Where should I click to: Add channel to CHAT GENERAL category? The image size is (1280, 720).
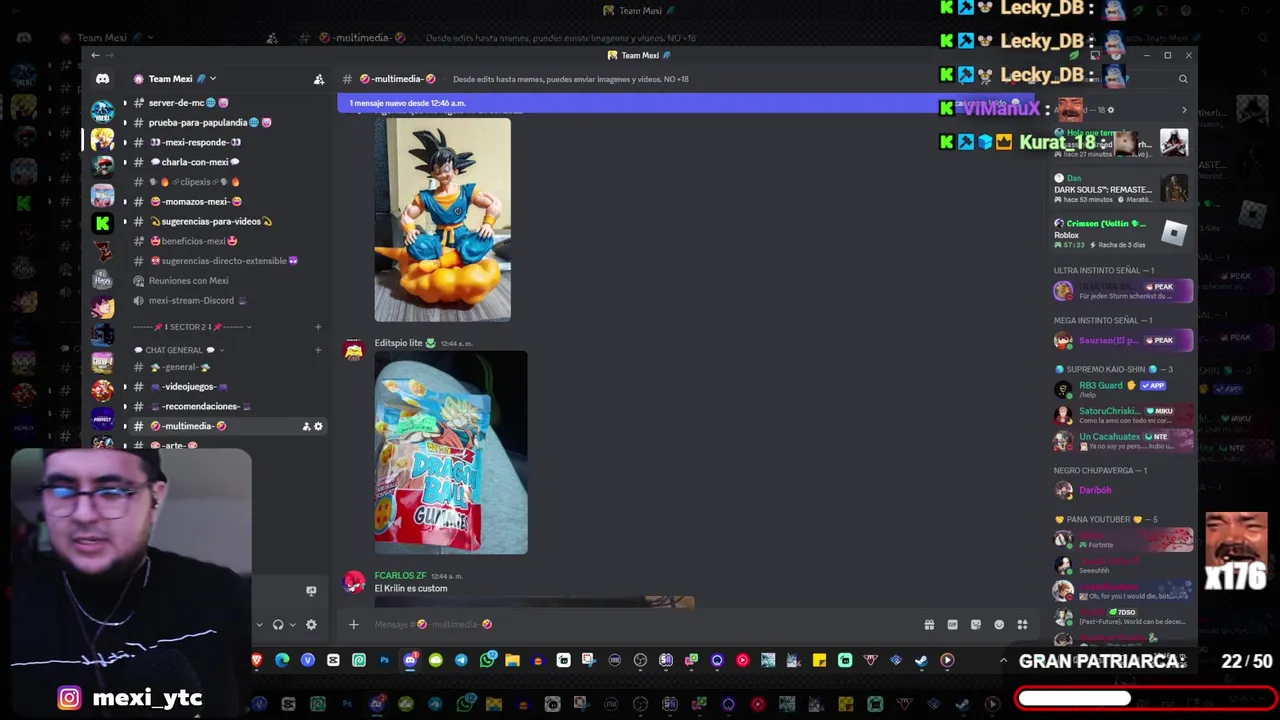coord(318,350)
